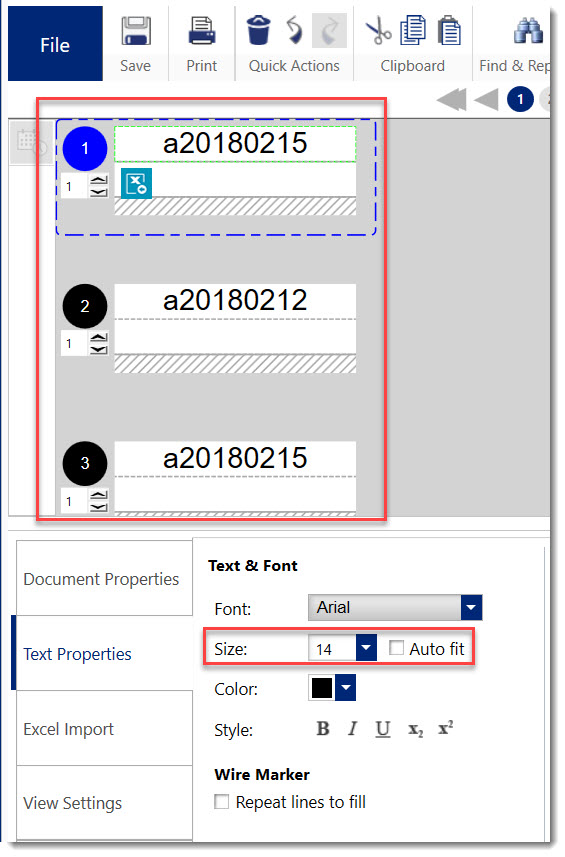Click the Excel link icon on label 1

point(136,183)
